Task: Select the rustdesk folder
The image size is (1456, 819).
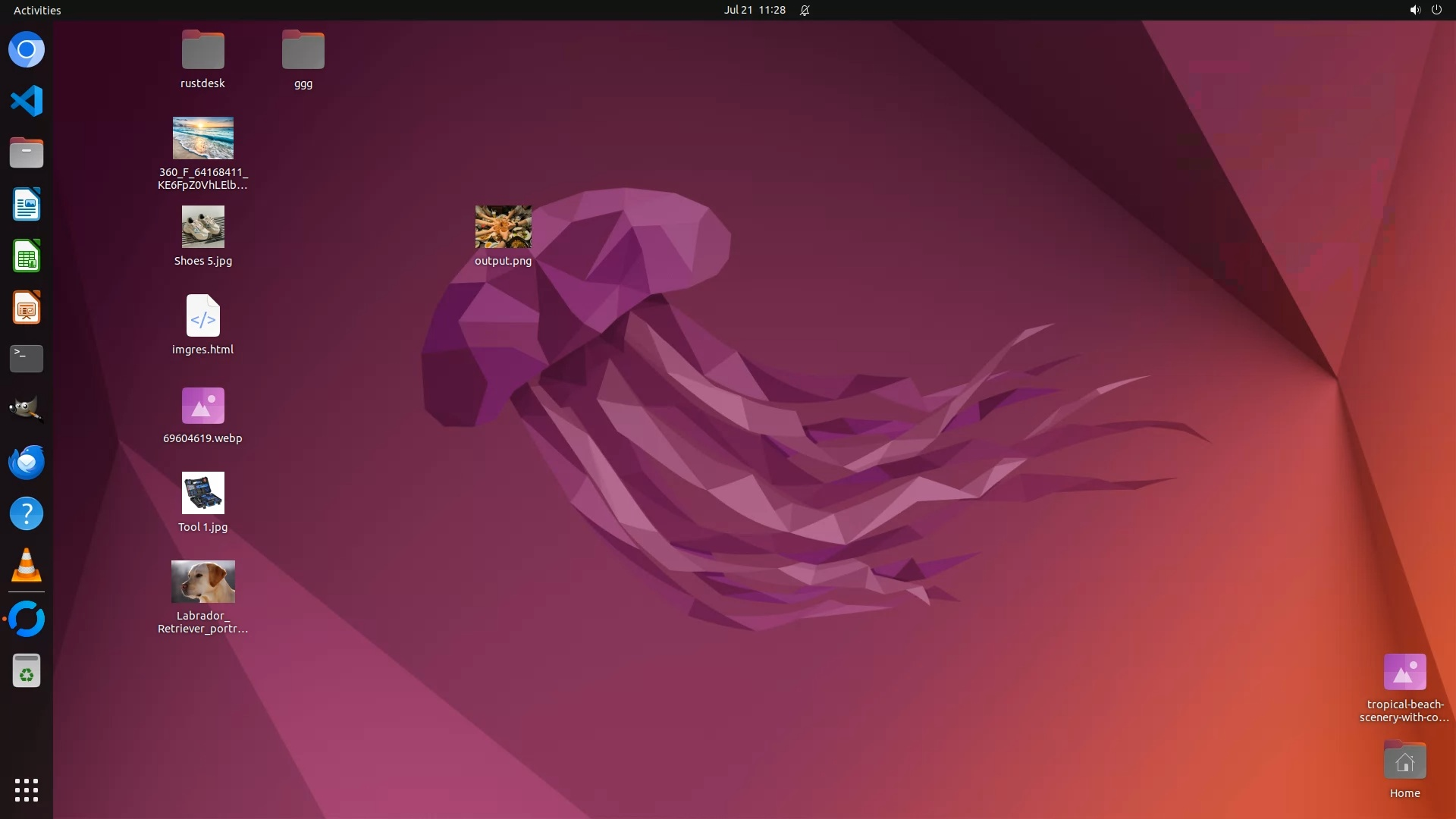Action: coord(202,51)
